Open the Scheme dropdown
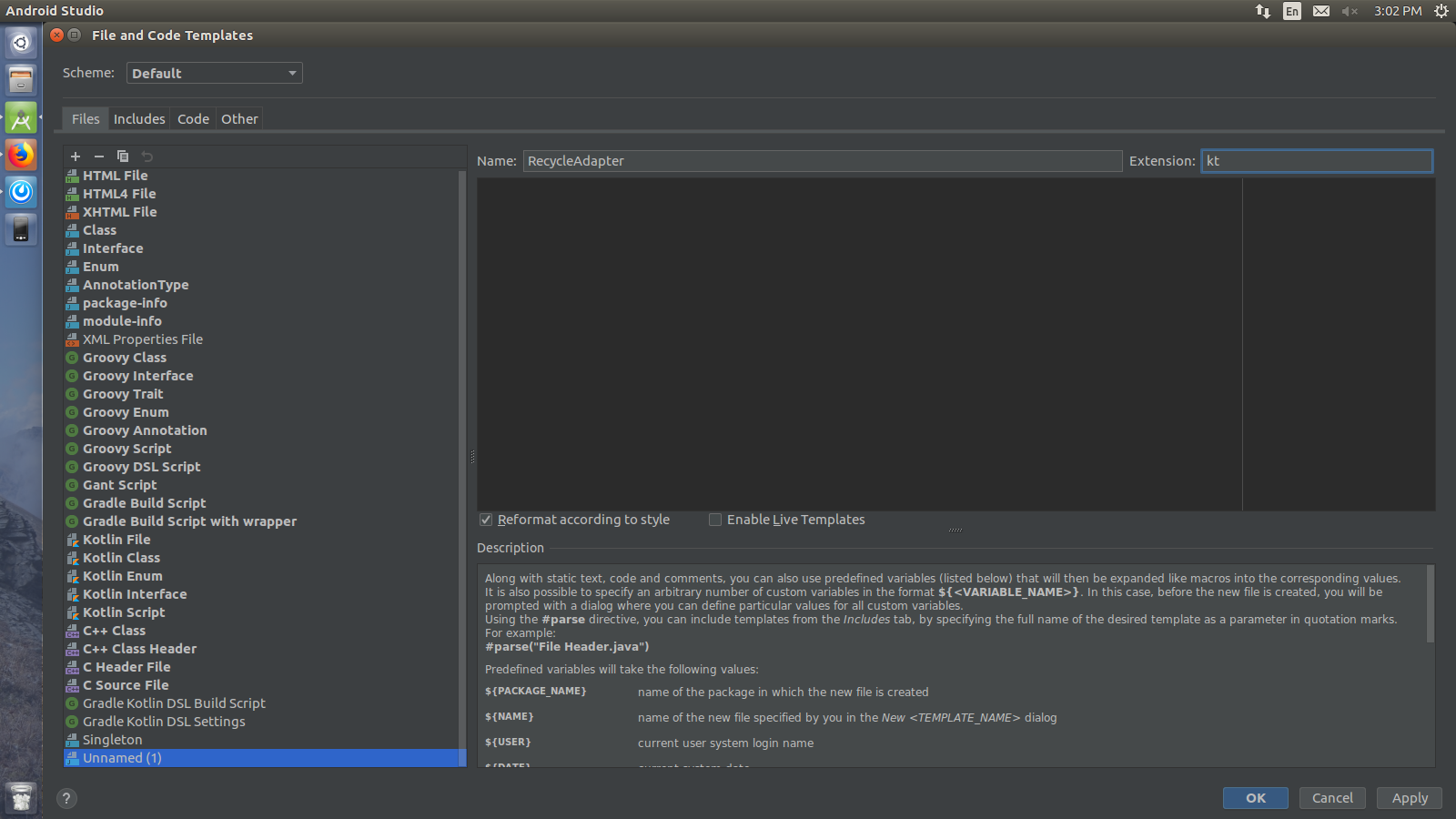This screenshot has width=1456, height=819. [x=214, y=73]
